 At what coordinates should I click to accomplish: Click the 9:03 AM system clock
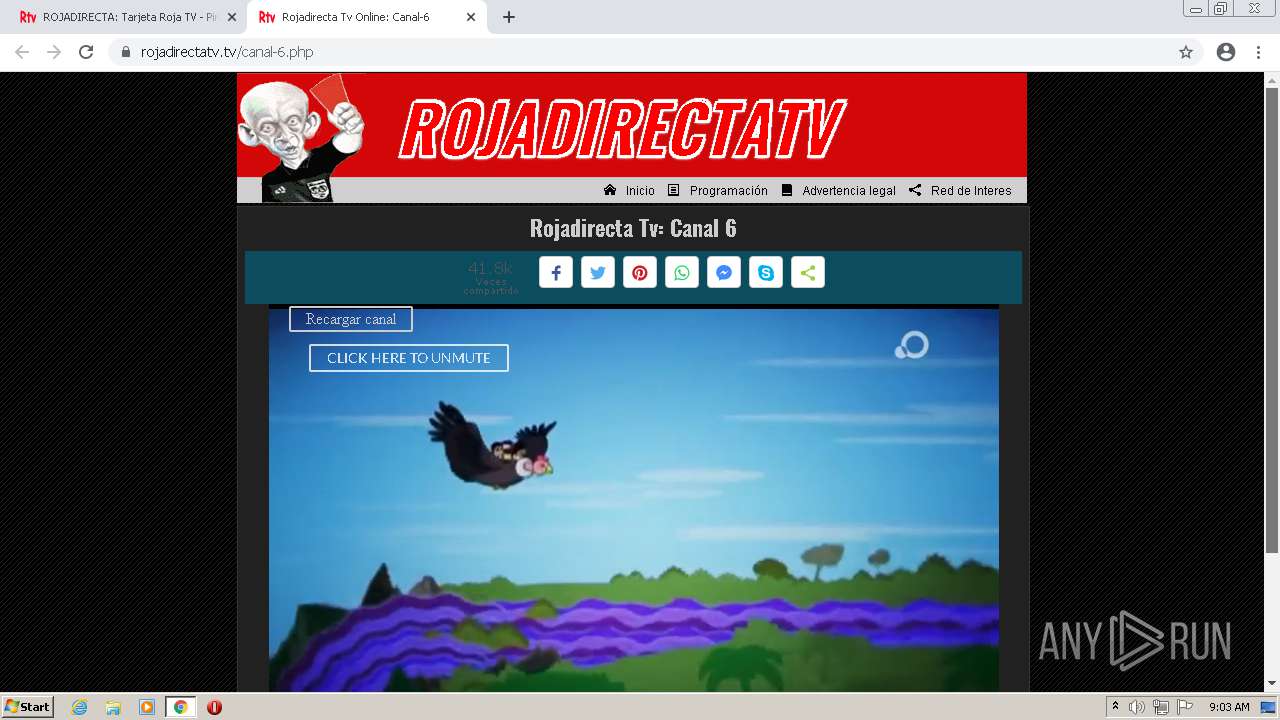(x=1229, y=707)
